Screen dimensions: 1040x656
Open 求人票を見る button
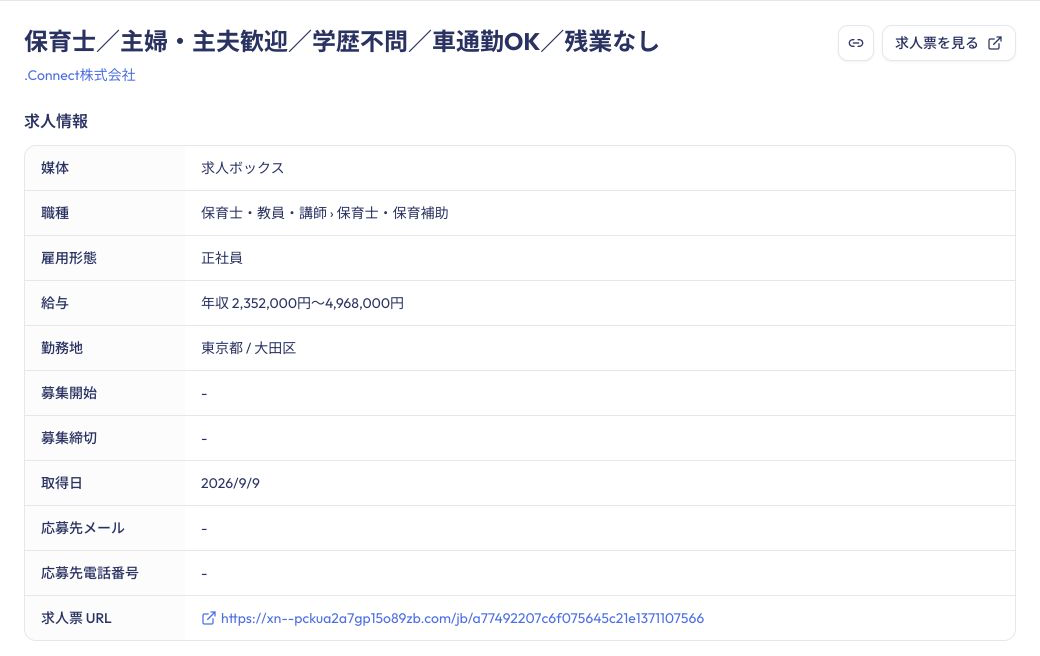point(948,43)
